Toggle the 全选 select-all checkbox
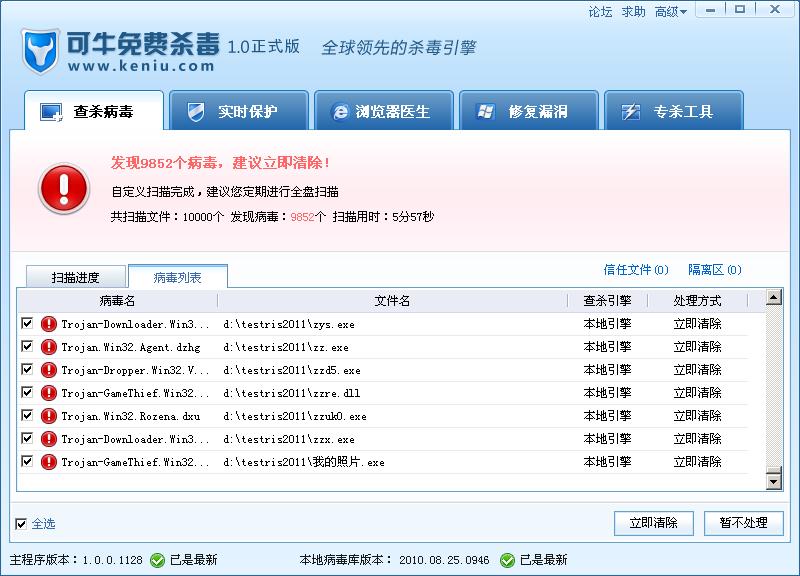 [x=21, y=523]
